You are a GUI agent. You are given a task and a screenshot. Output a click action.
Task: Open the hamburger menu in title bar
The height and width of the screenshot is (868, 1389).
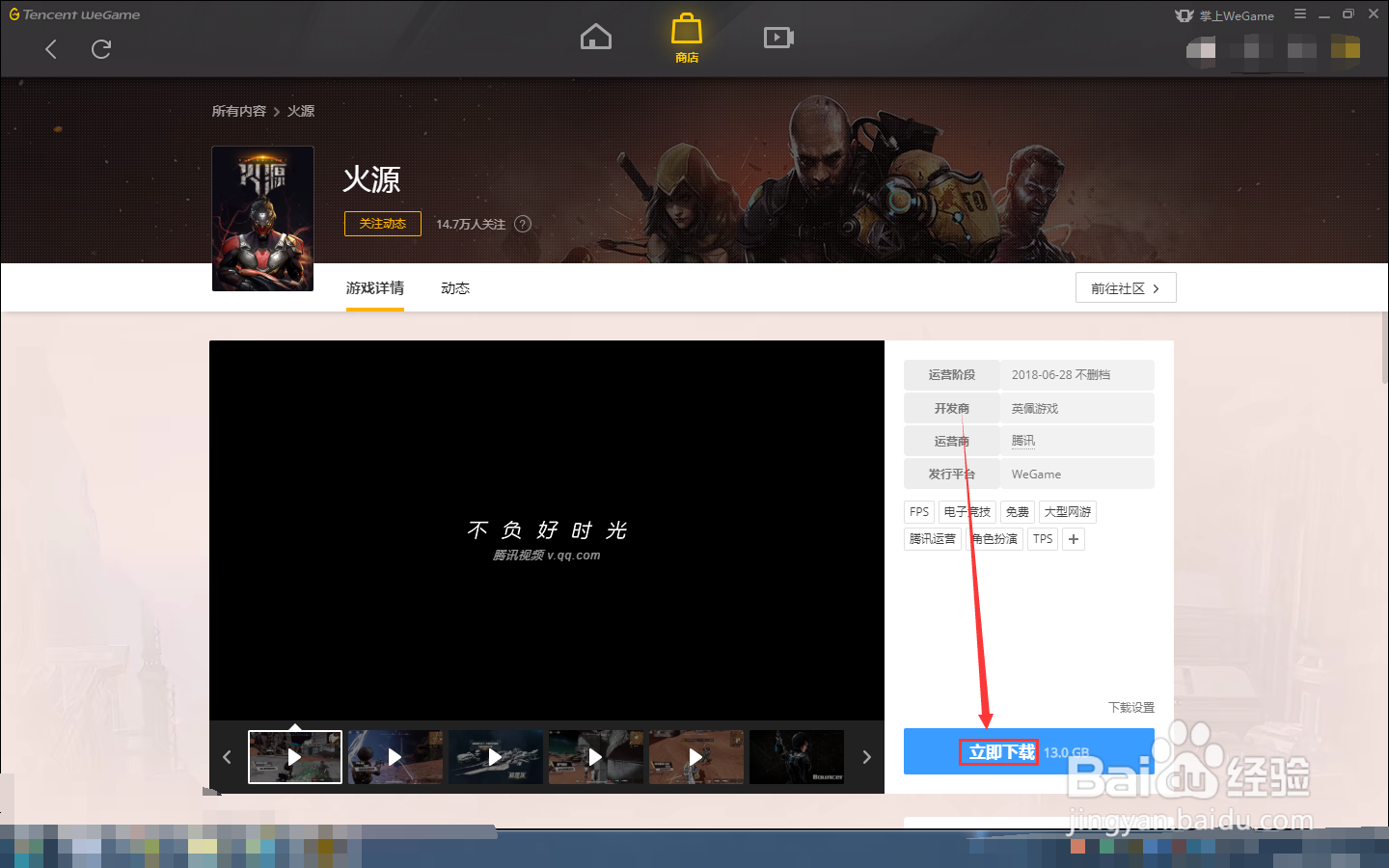(1300, 14)
